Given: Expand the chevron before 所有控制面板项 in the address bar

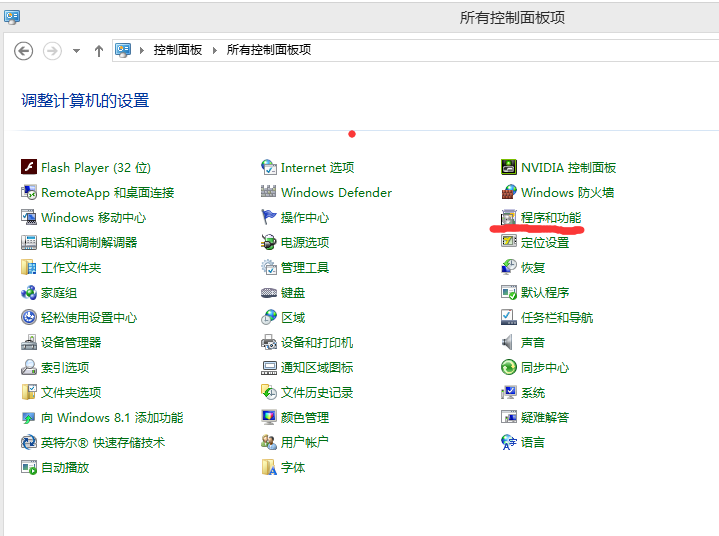Looking at the screenshot, I should tap(215, 50).
